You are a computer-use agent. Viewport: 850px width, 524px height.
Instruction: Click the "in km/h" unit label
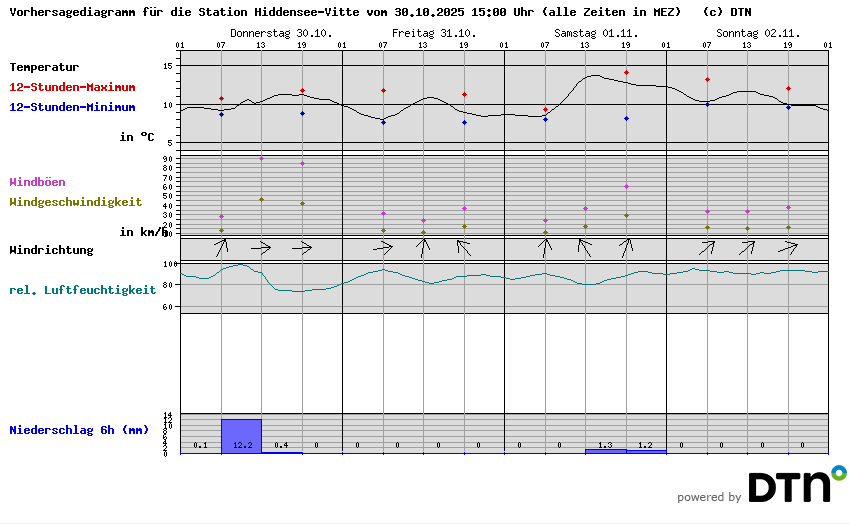coord(144,232)
